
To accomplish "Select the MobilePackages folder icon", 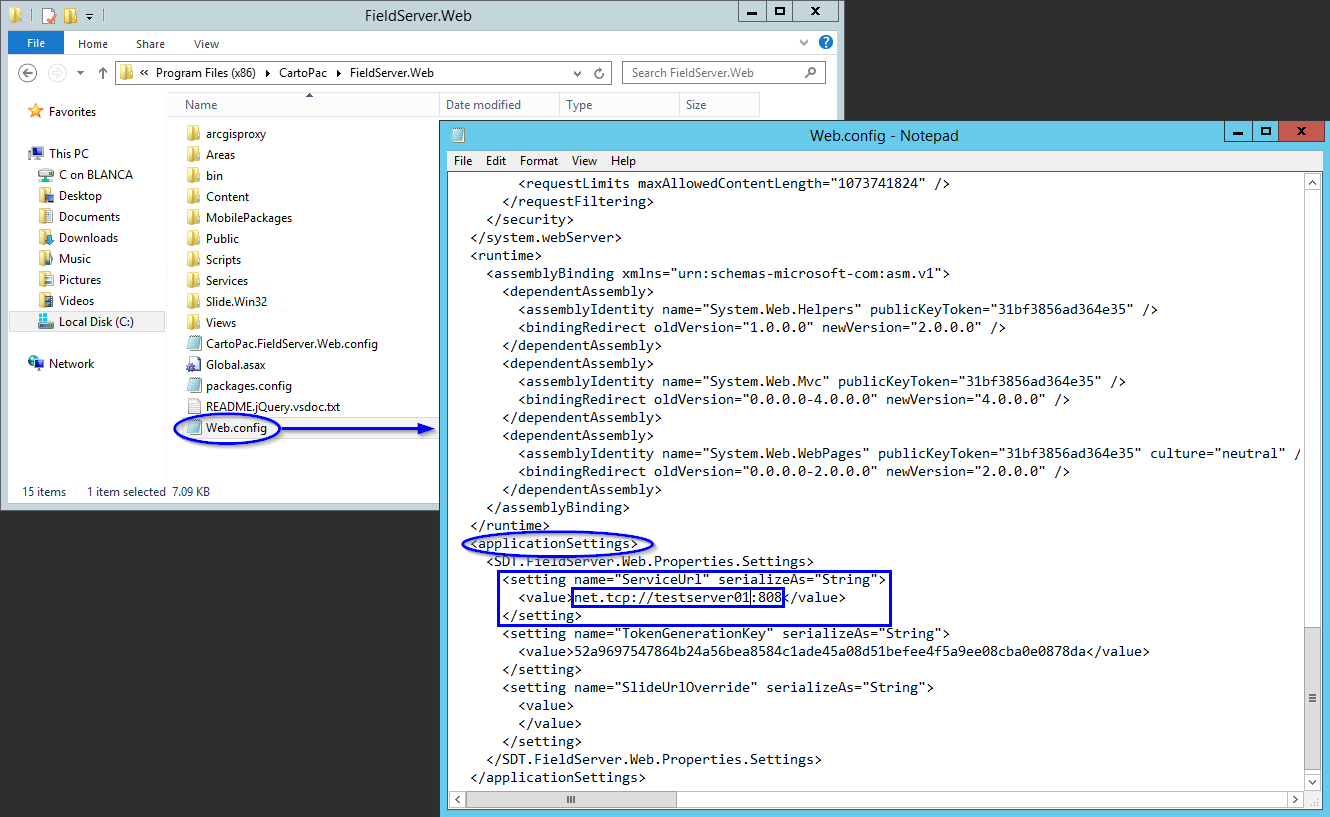I will click(194, 218).
